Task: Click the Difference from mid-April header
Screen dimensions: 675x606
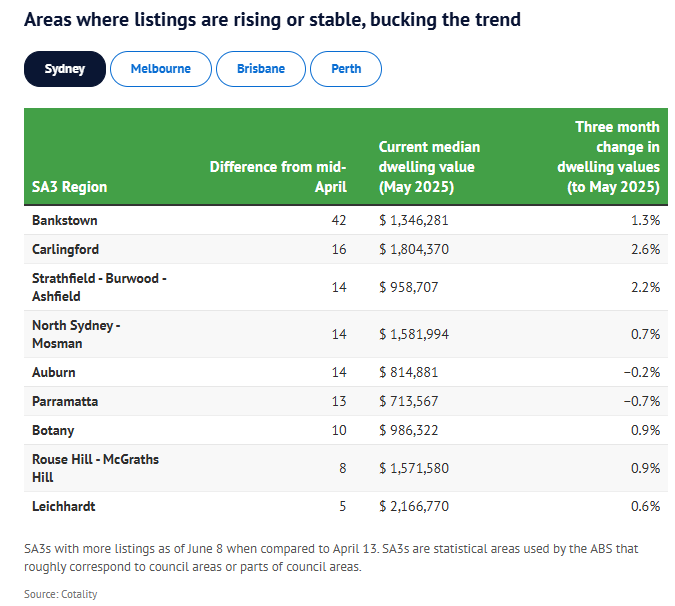Action: (x=278, y=177)
